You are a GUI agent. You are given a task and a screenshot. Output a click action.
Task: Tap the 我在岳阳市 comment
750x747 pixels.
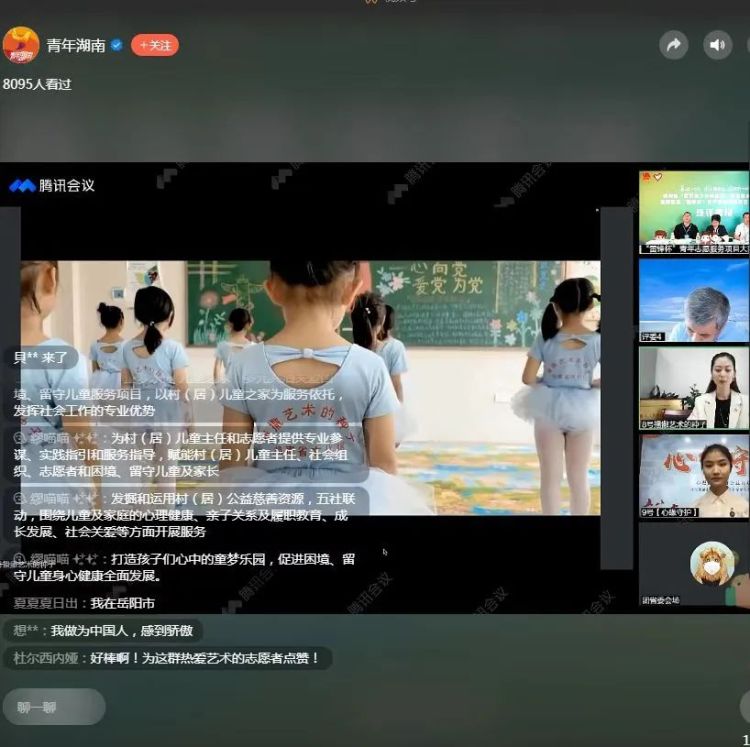tap(84, 603)
